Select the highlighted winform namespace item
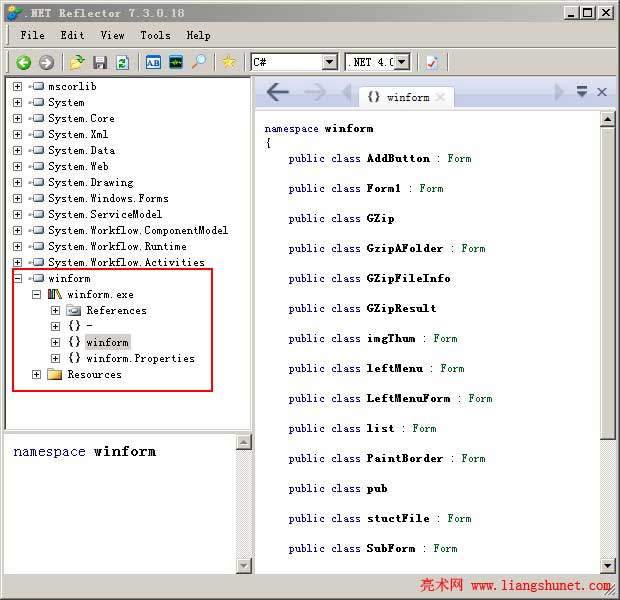 pos(107,343)
